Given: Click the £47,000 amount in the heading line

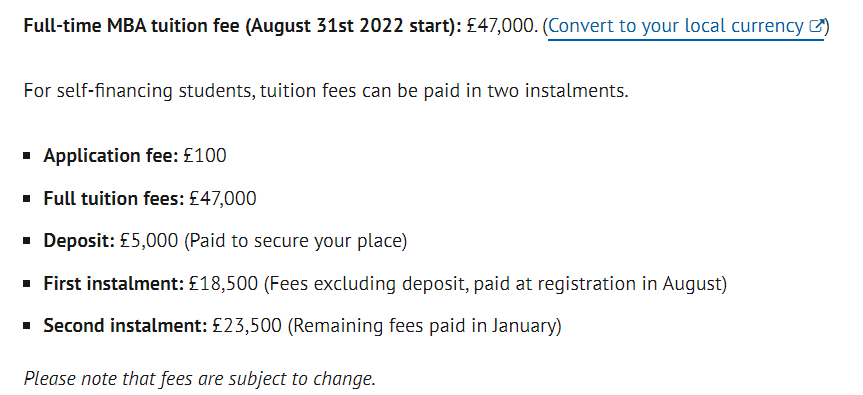Looking at the screenshot, I should pos(500,26).
